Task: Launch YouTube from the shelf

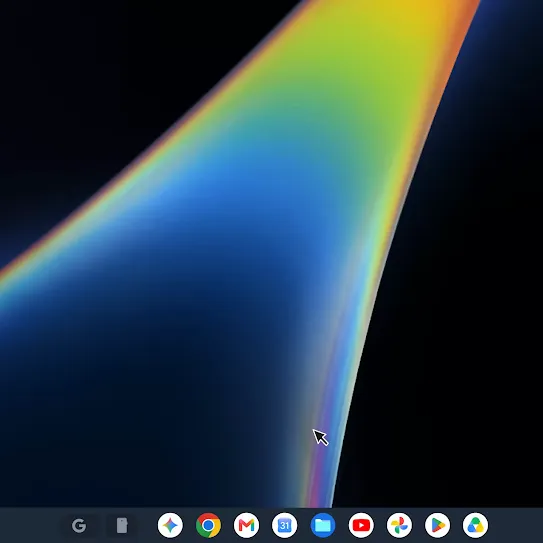Action: pyautogui.click(x=361, y=526)
